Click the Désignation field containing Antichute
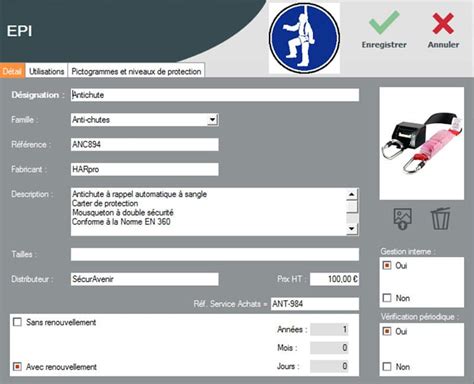 pyautogui.click(x=215, y=95)
